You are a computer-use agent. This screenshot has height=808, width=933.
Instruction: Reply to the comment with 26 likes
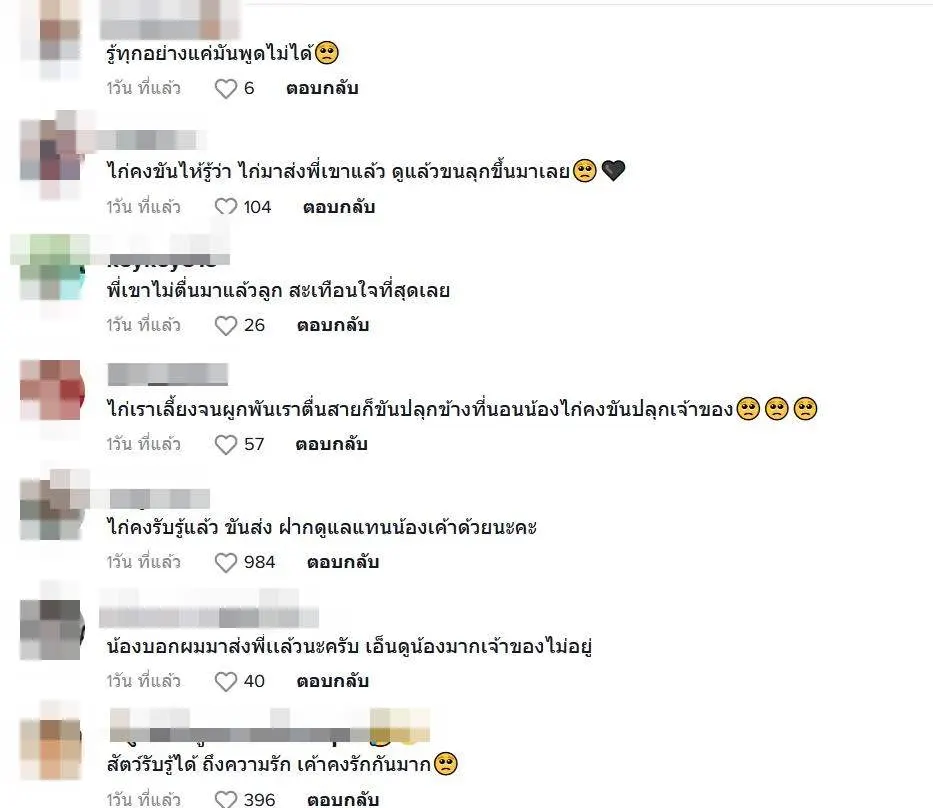tap(333, 325)
